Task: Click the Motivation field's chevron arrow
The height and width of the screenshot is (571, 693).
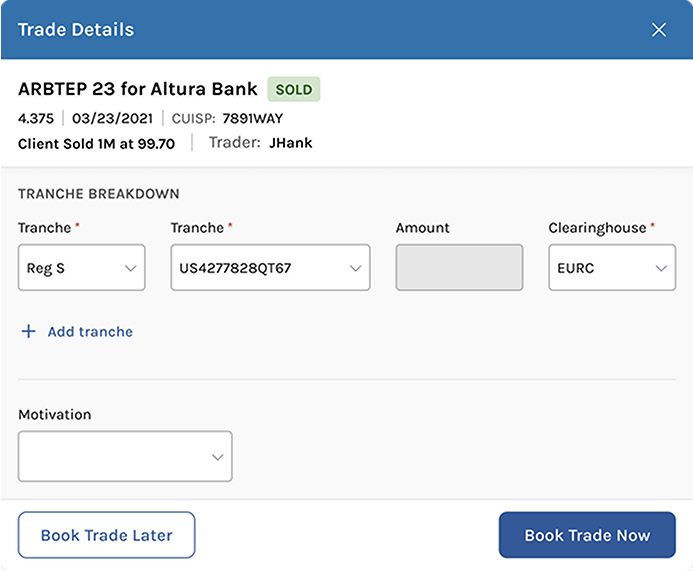Action: [x=217, y=457]
